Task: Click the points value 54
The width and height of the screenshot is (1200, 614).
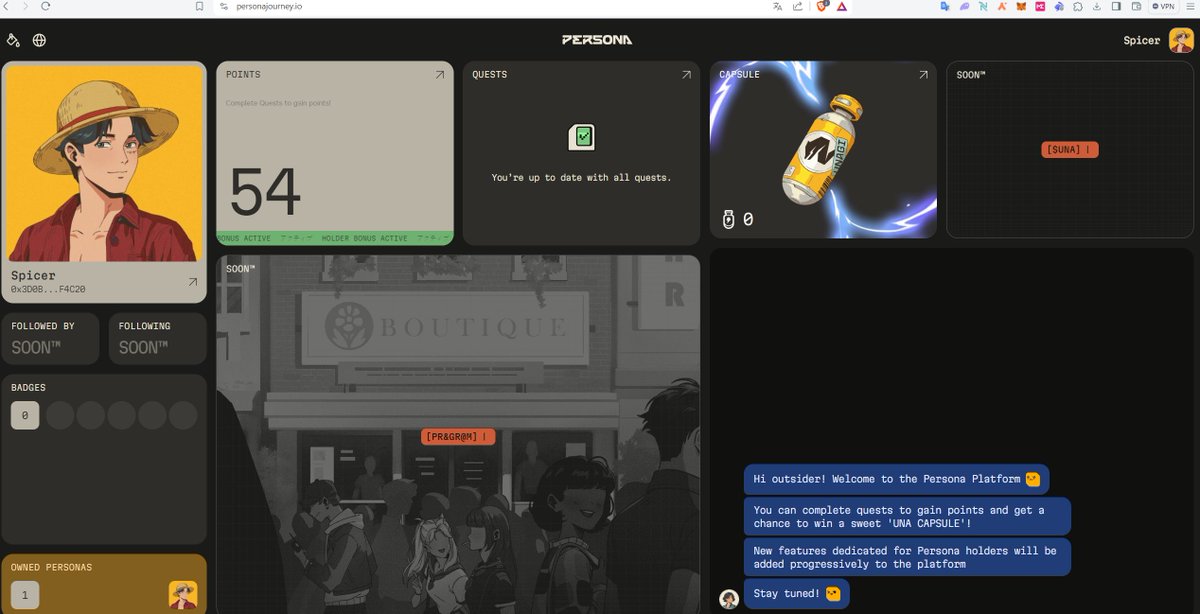Action: [265, 193]
